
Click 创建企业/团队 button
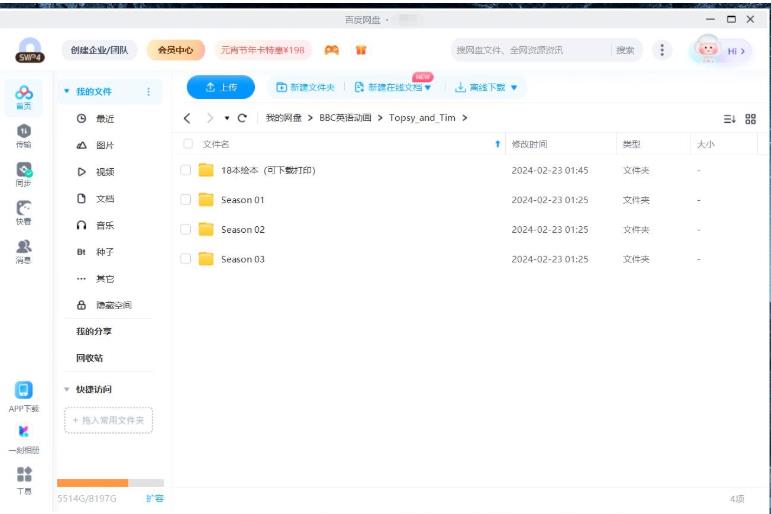click(x=99, y=50)
